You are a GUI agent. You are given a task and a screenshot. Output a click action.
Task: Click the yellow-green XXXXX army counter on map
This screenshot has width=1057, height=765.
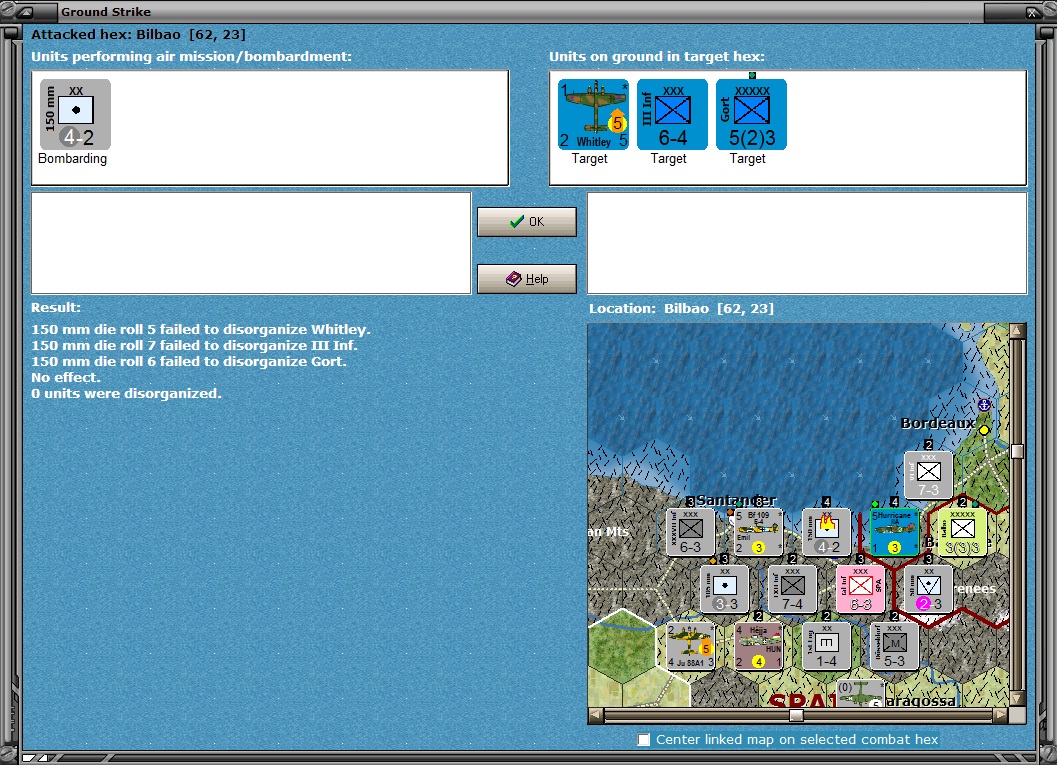[963, 532]
